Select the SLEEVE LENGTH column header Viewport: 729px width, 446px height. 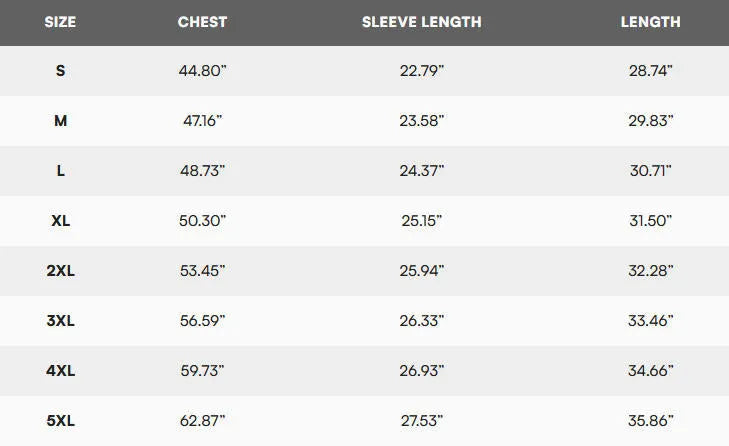[x=422, y=22]
